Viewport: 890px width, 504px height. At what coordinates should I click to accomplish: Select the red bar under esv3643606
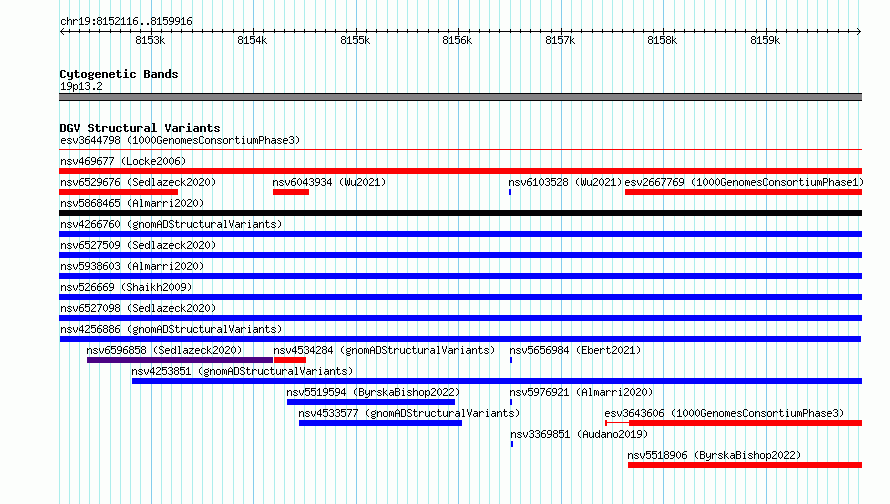[x=745, y=423]
